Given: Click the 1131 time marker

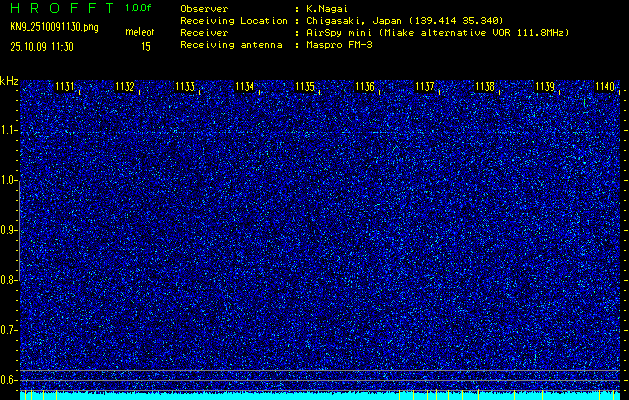Looking at the screenshot, I should [x=64, y=87].
